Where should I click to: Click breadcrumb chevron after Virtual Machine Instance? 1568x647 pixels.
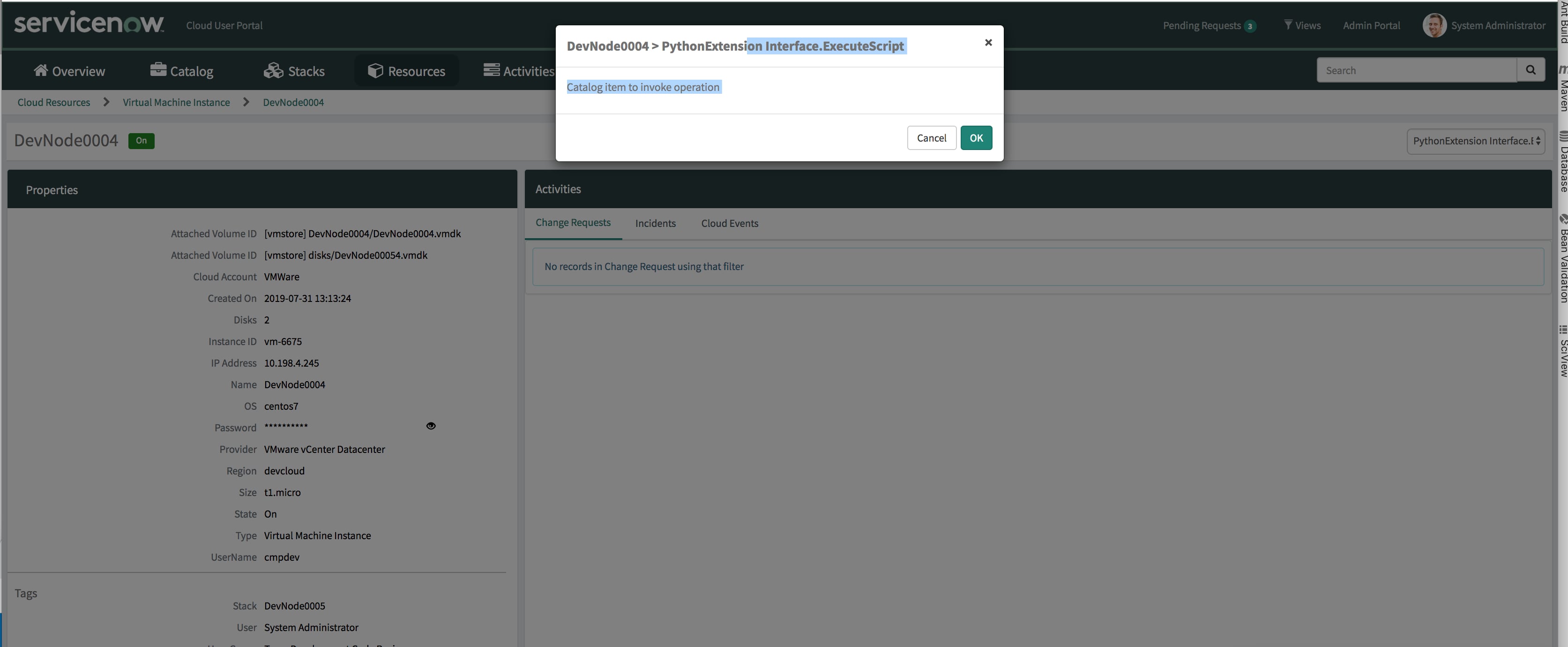pyautogui.click(x=246, y=102)
